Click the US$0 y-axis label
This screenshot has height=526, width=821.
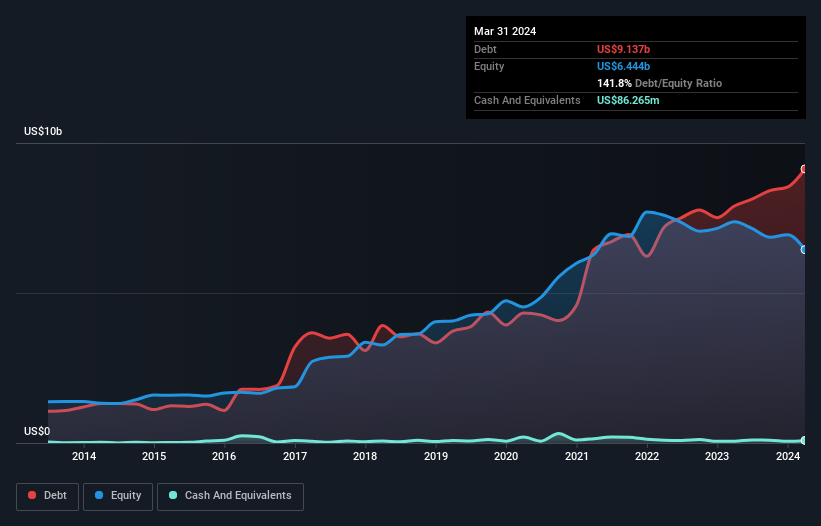(37, 431)
